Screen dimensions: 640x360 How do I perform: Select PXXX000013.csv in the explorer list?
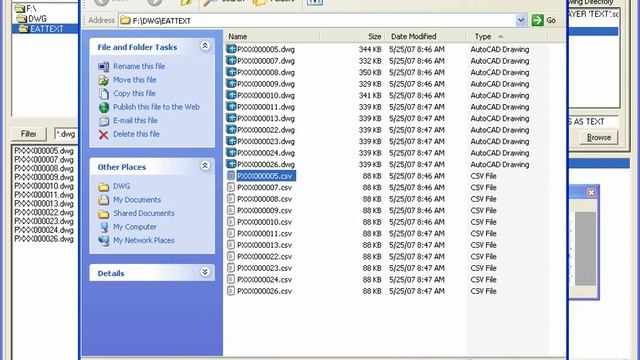pyautogui.click(x=264, y=245)
